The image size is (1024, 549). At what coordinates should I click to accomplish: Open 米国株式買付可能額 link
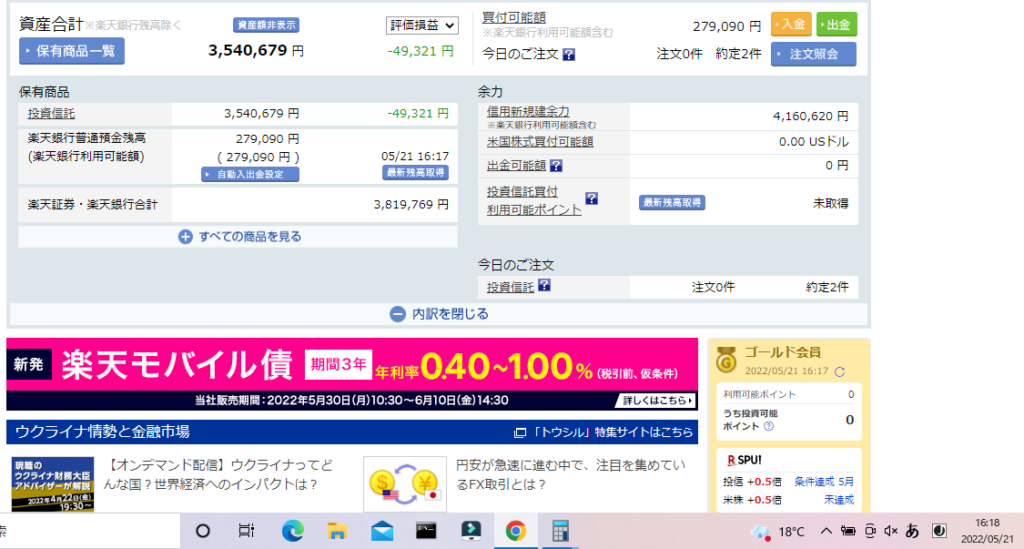pyautogui.click(x=540, y=142)
